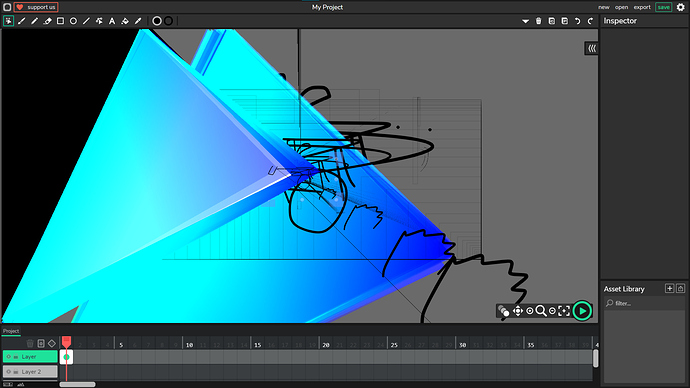This screenshot has height=388, width=690.
Task: Select the Pencil tool
Action: click(x=34, y=21)
